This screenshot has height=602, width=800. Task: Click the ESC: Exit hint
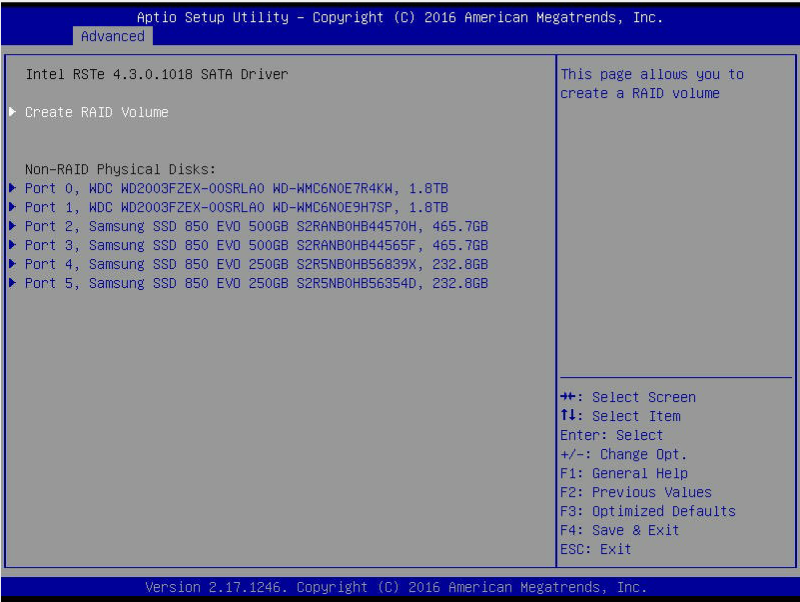pyautogui.click(x=596, y=549)
